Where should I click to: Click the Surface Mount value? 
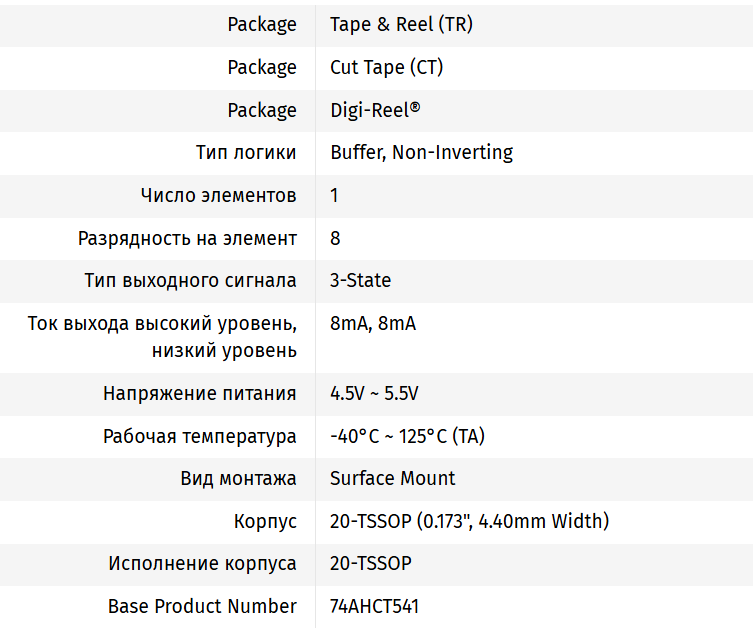pos(392,478)
